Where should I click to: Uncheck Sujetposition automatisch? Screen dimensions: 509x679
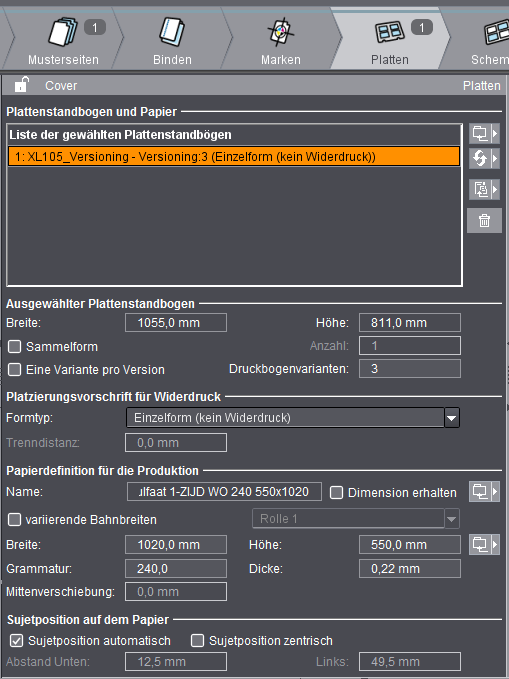coord(16,640)
